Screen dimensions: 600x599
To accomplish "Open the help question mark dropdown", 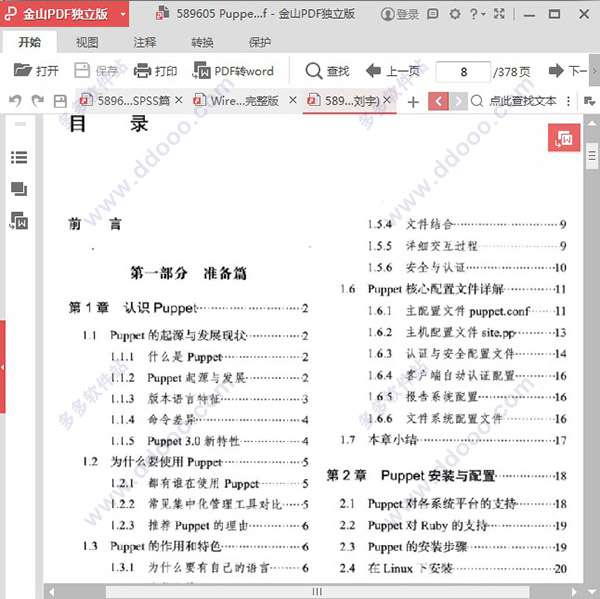I will (x=477, y=15).
